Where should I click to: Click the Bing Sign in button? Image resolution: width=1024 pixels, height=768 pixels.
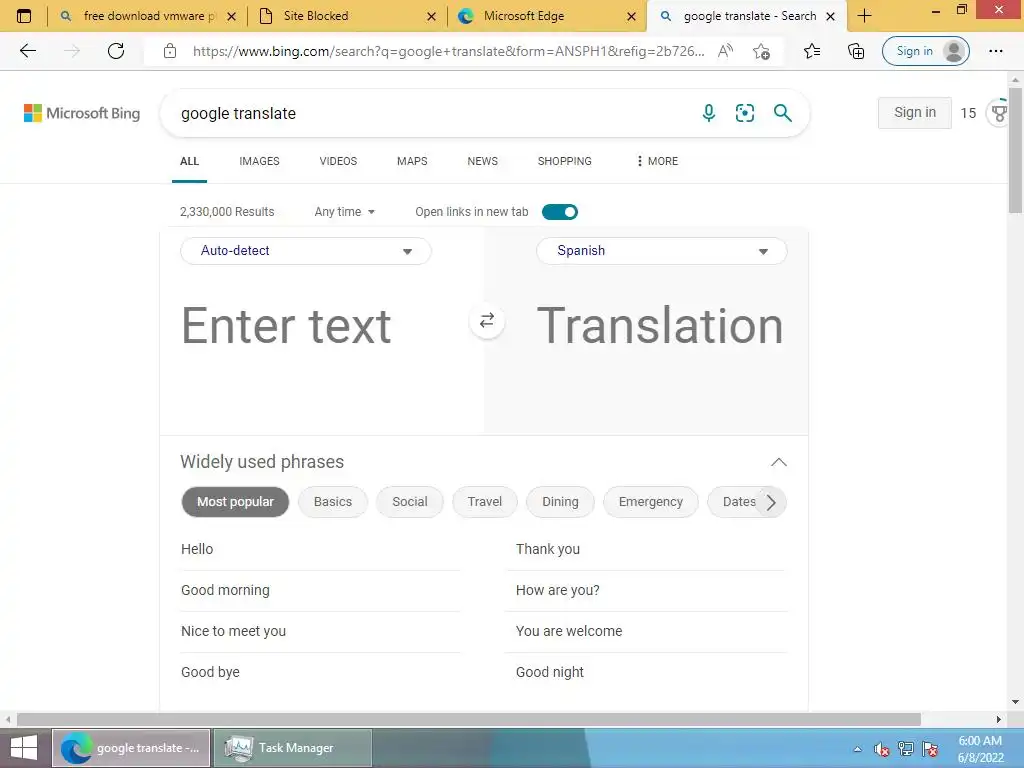click(915, 112)
